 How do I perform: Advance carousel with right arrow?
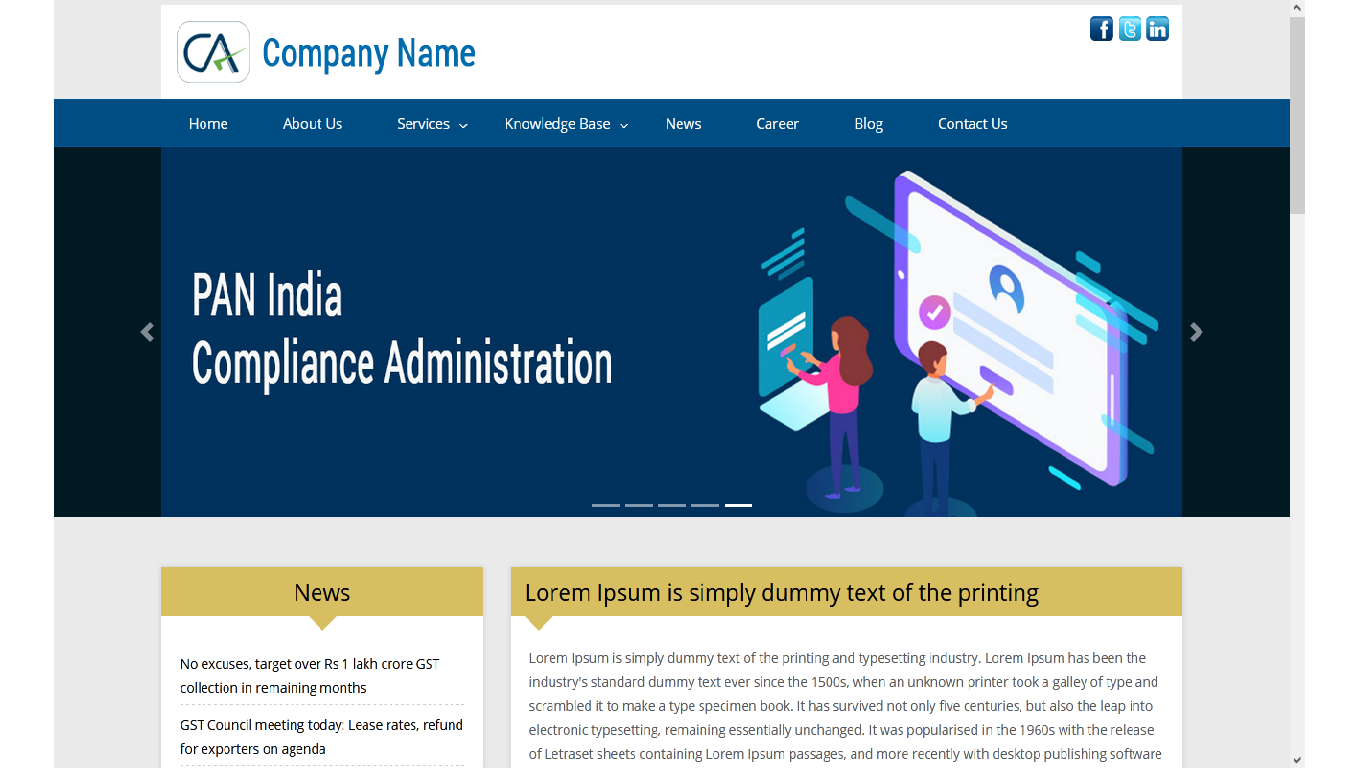coord(1196,332)
